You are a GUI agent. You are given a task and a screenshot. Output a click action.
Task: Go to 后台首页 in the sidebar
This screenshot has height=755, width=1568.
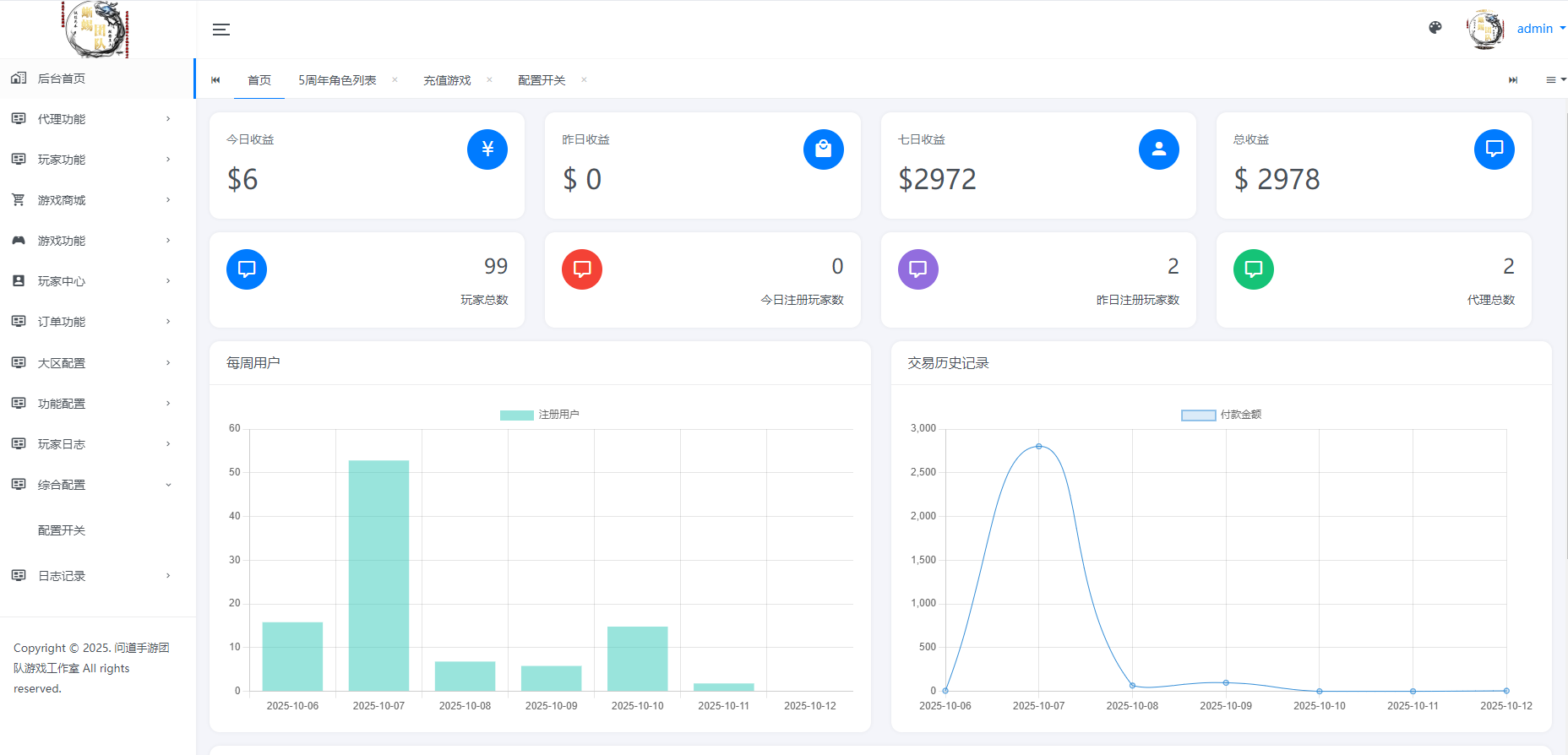point(62,79)
